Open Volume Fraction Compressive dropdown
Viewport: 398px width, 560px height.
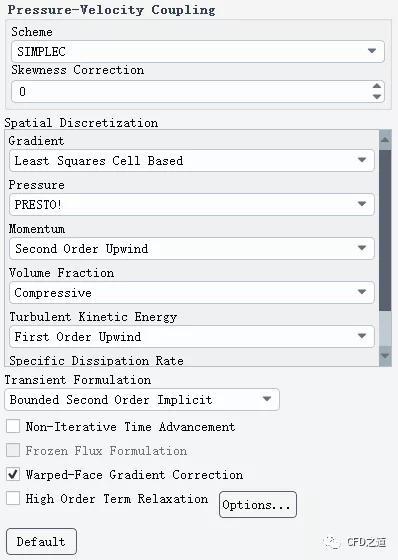point(192,292)
